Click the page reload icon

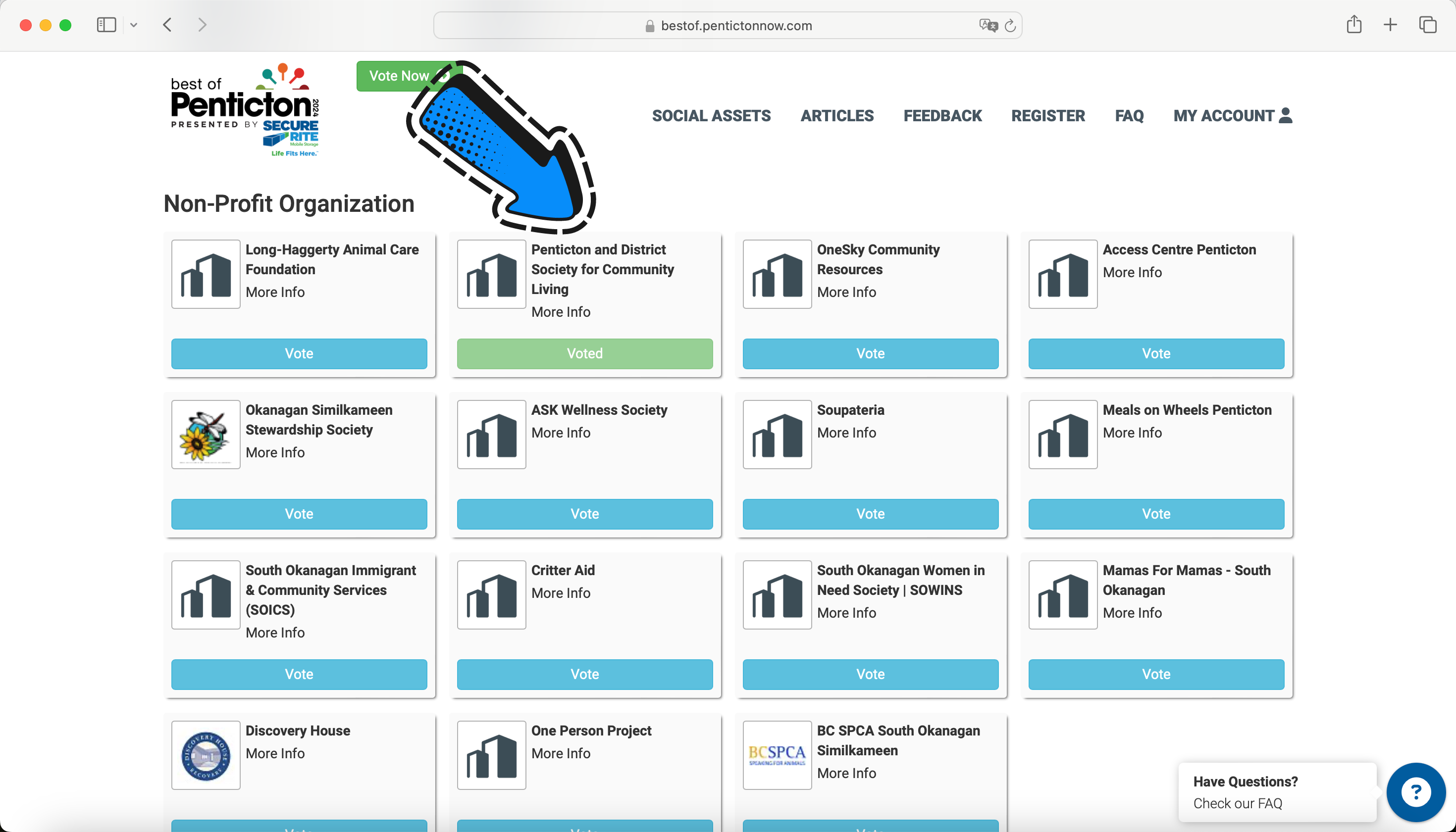tap(1010, 26)
